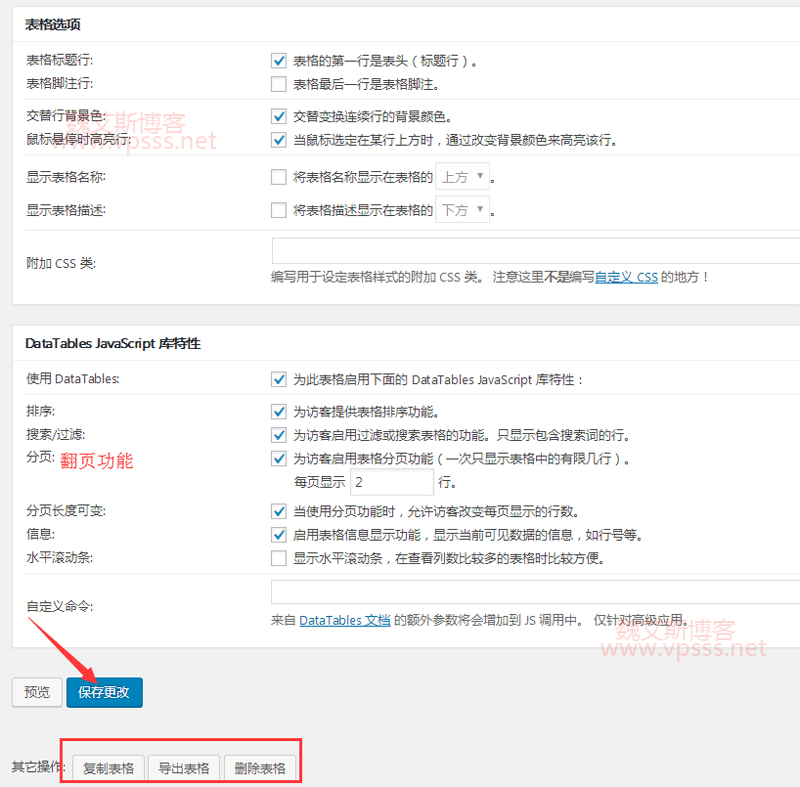Open the DataTables 文档 link

pos(344,620)
